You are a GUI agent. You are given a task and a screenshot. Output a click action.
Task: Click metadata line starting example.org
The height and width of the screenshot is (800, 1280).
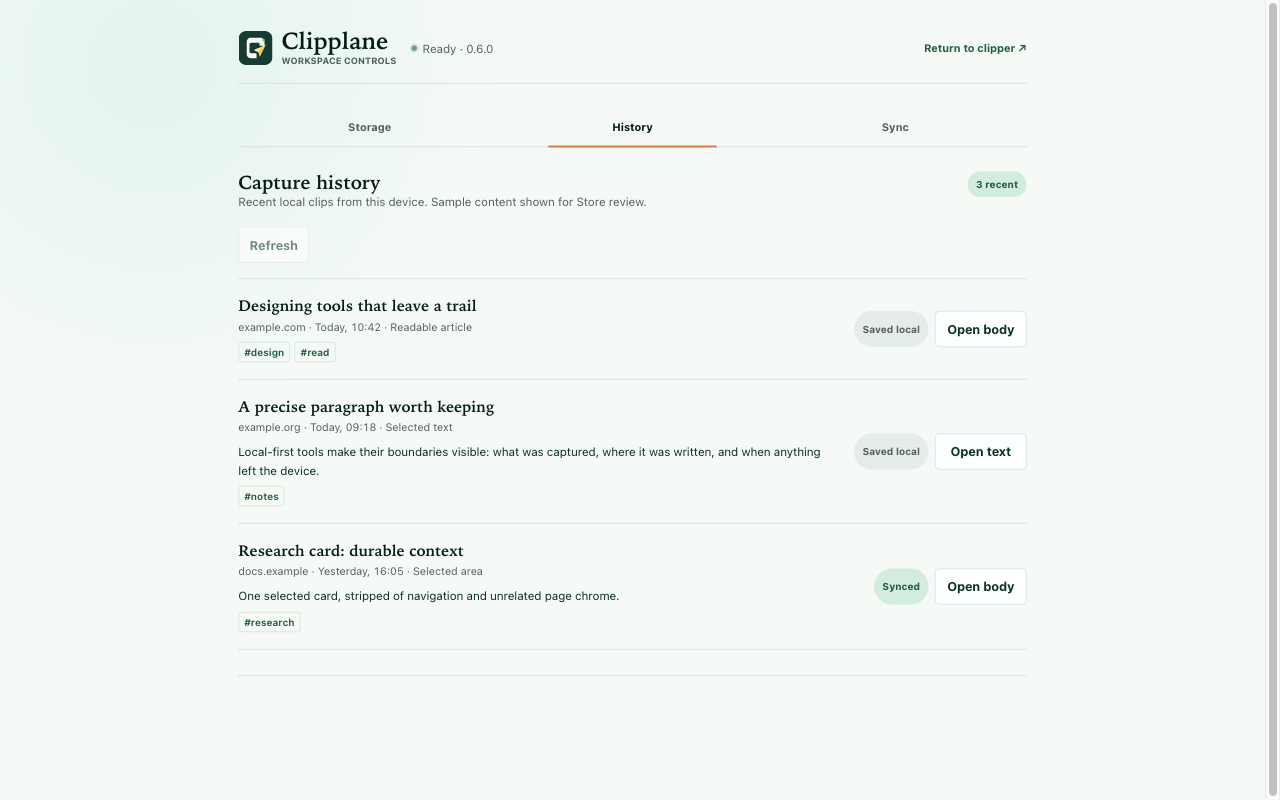(345, 427)
